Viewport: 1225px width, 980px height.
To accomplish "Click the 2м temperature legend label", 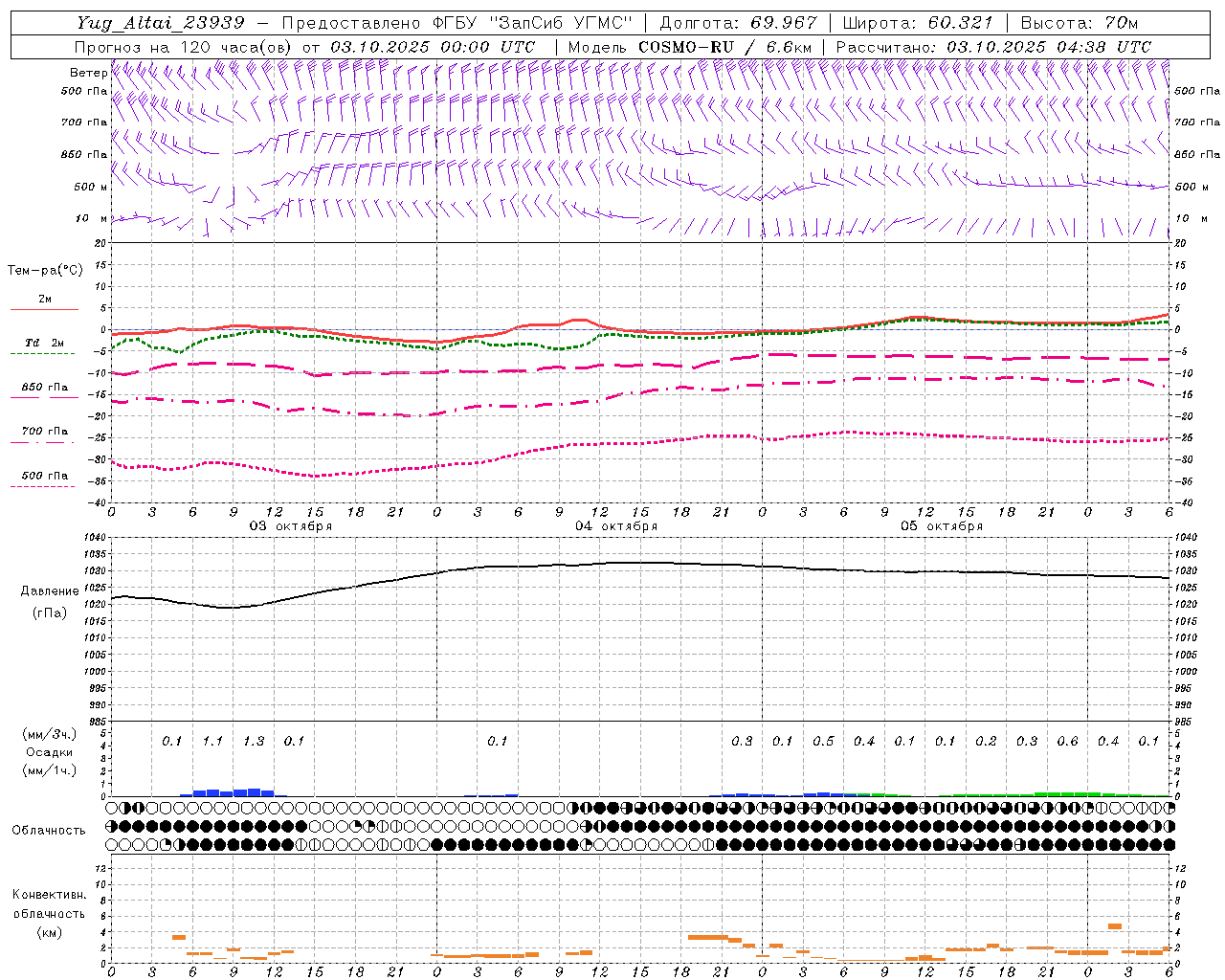I will pyautogui.click(x=45, y=299).
